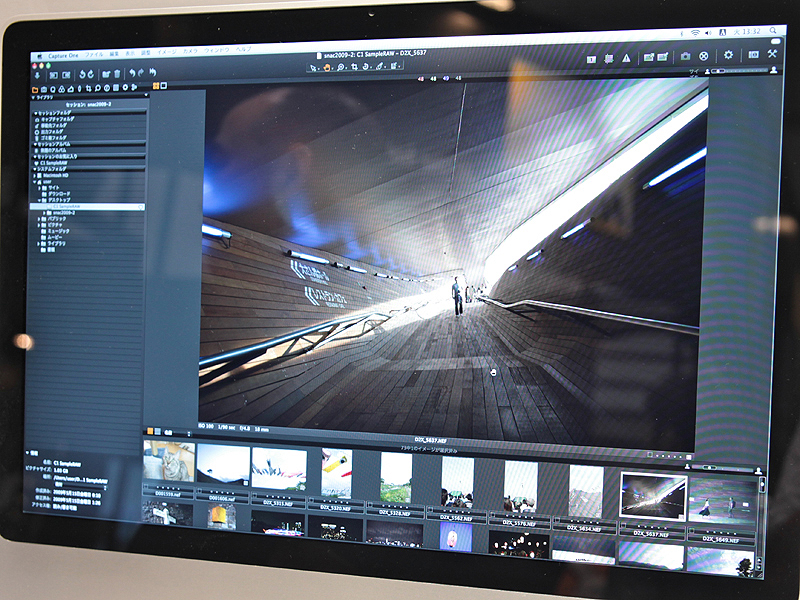
Task: Click the Undo arrow icon
Action: (x=132, y=73)
